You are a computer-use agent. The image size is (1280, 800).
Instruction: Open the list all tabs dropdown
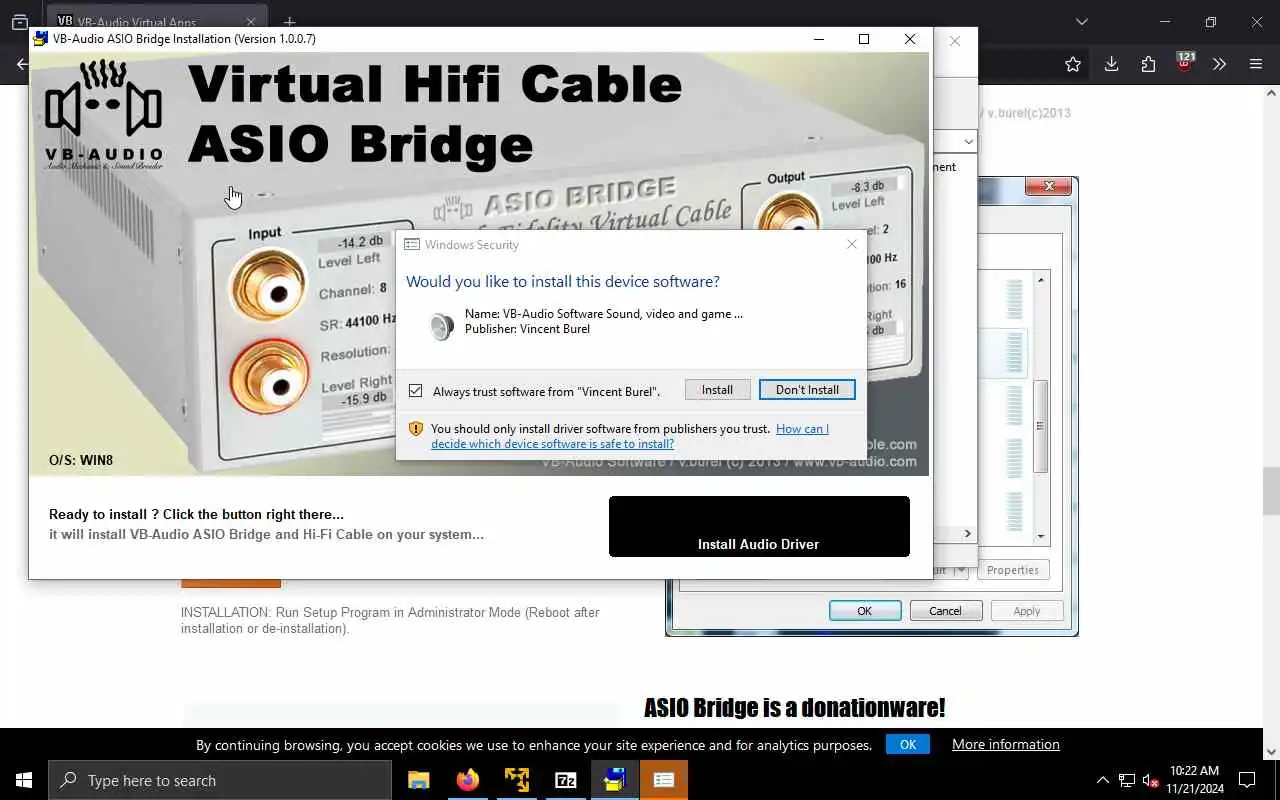[x=1081, y=22]
